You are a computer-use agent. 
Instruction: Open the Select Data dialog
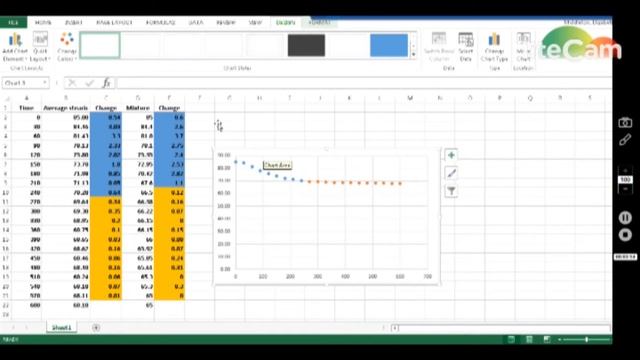(466, 47)
